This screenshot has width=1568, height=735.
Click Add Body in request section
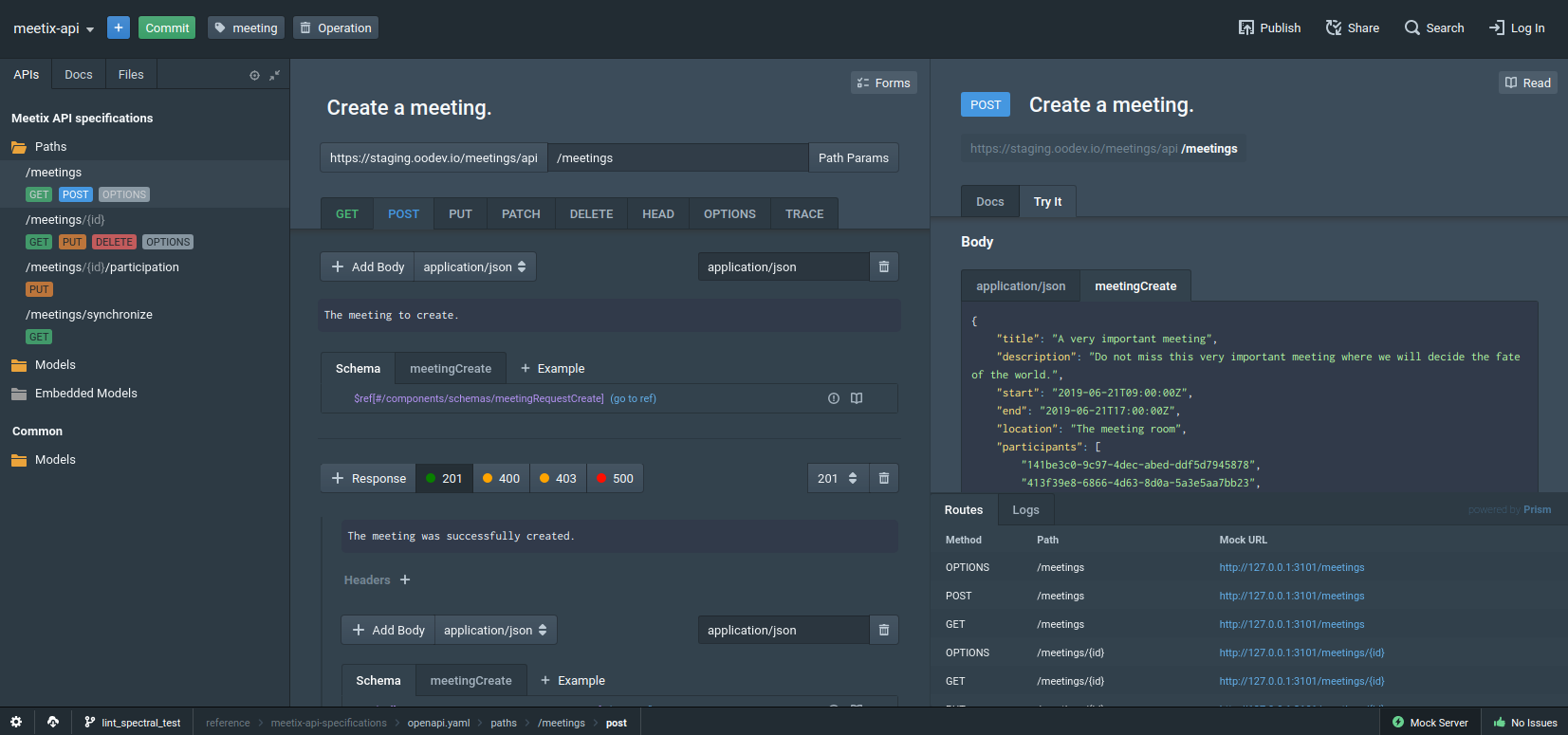(367, 266)
